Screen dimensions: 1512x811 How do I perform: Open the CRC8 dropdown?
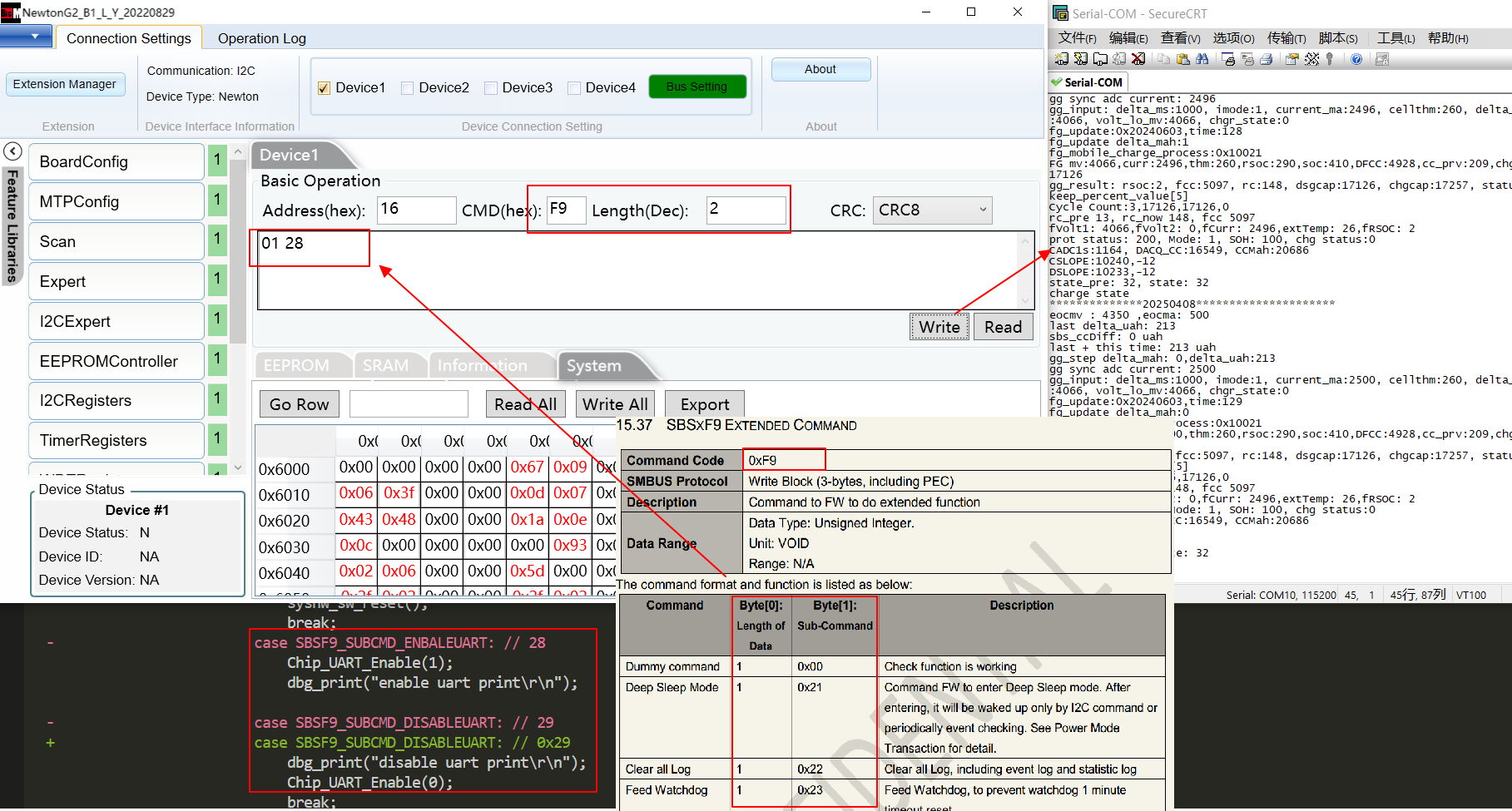click(932, 210)
